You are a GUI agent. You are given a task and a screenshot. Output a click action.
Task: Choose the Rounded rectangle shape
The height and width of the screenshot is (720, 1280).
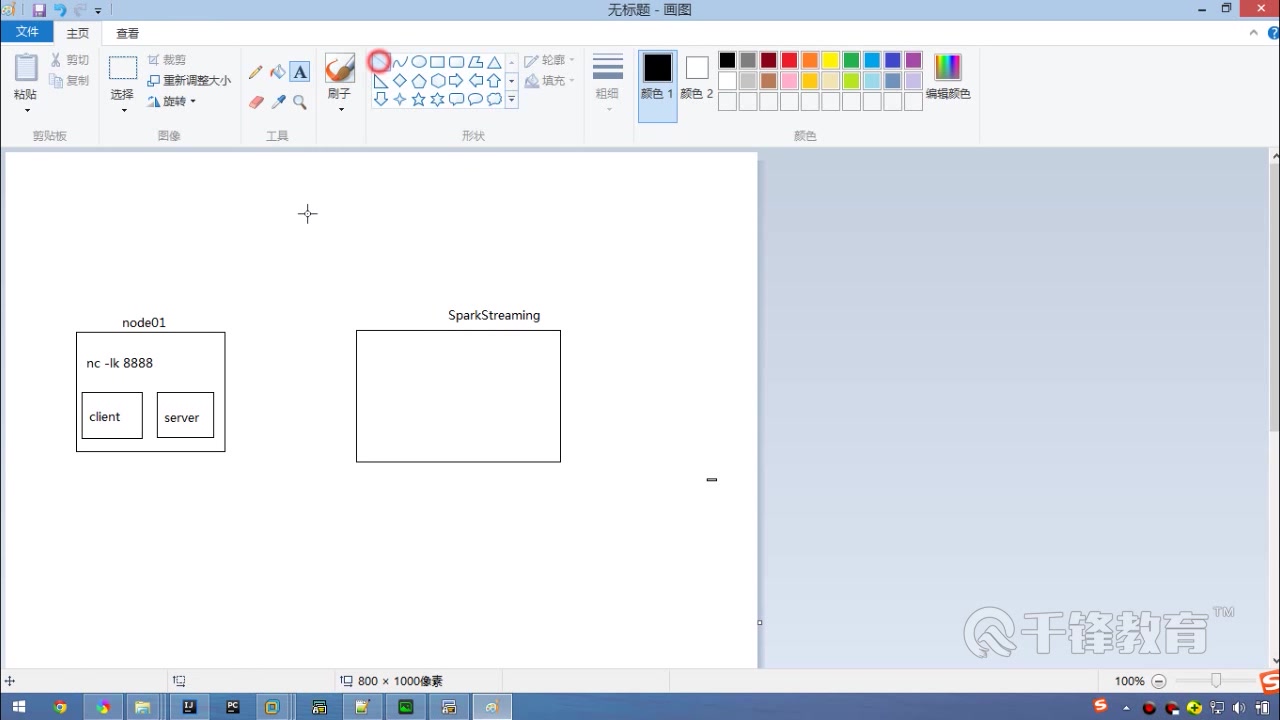click(x=456, y=62)
